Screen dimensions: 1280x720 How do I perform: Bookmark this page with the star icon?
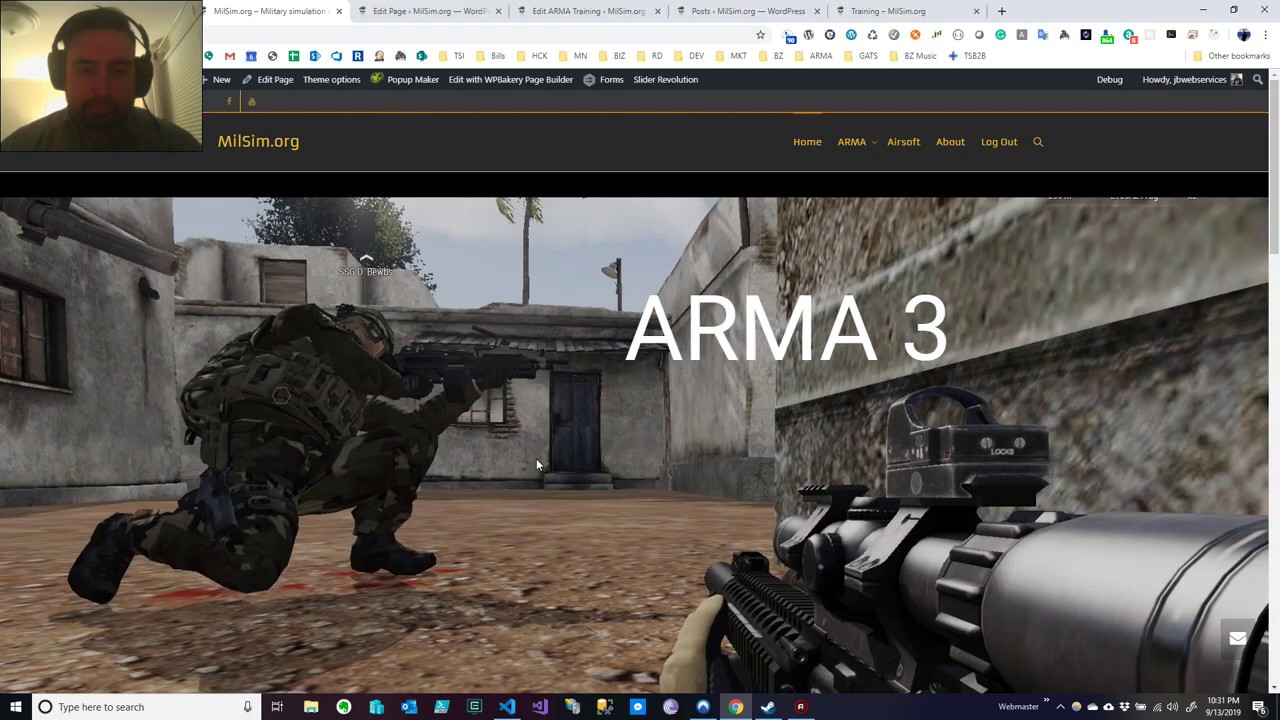tap(760, 35)
